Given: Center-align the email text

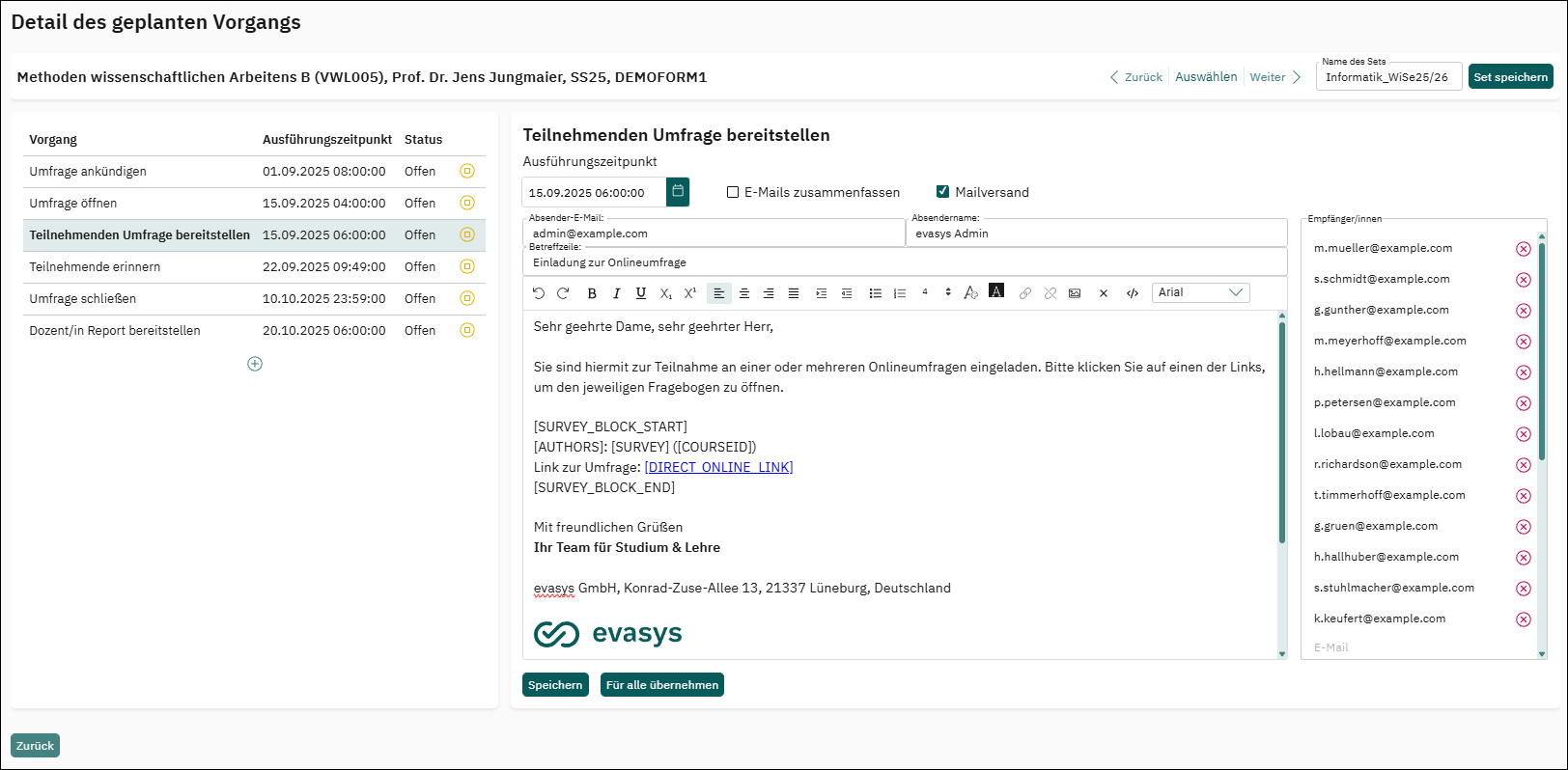Looking at the screenshot, I should coord(743,293).
